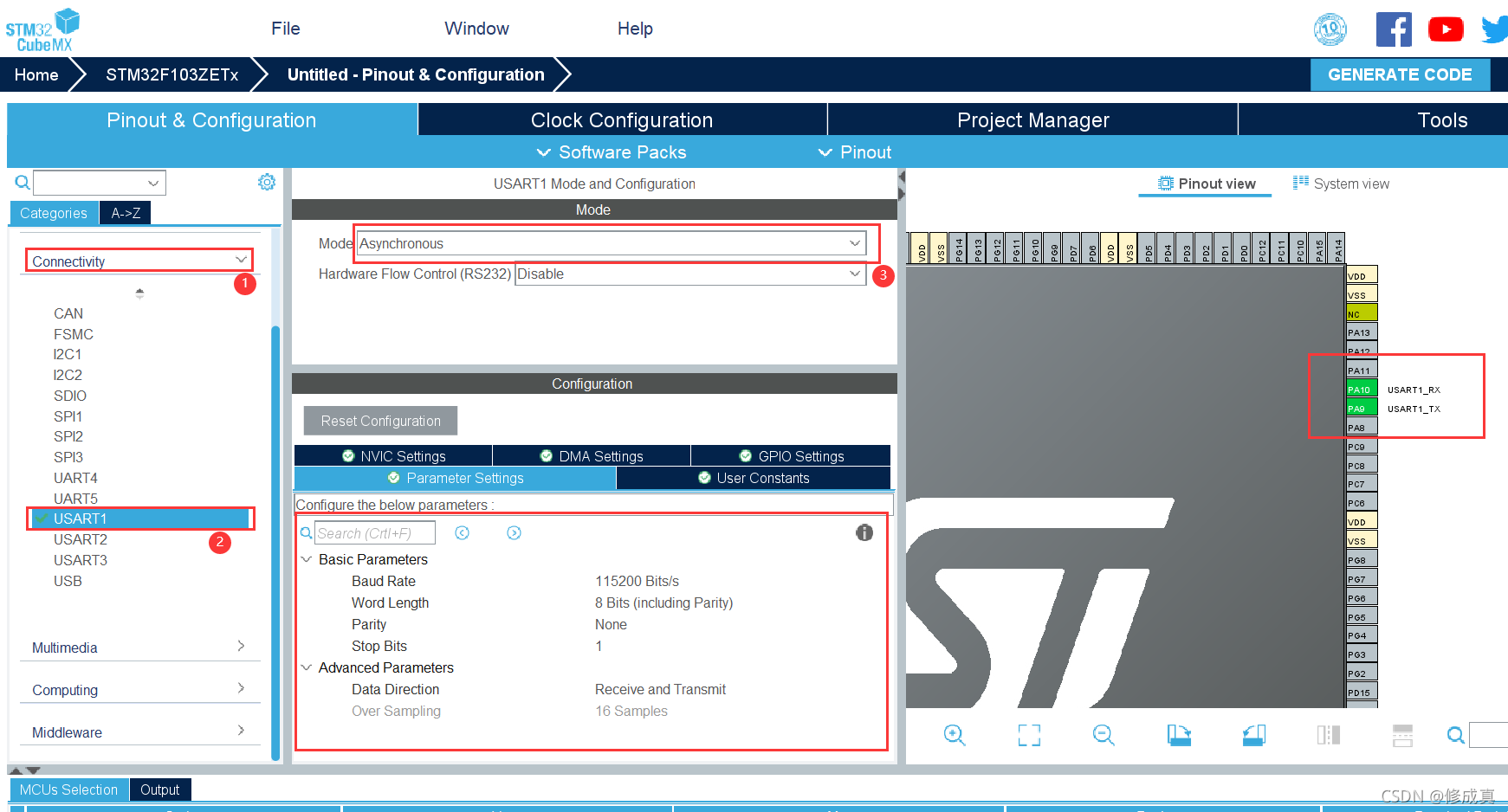
Task: Go to next parameter search result
Action: point(515,533)
